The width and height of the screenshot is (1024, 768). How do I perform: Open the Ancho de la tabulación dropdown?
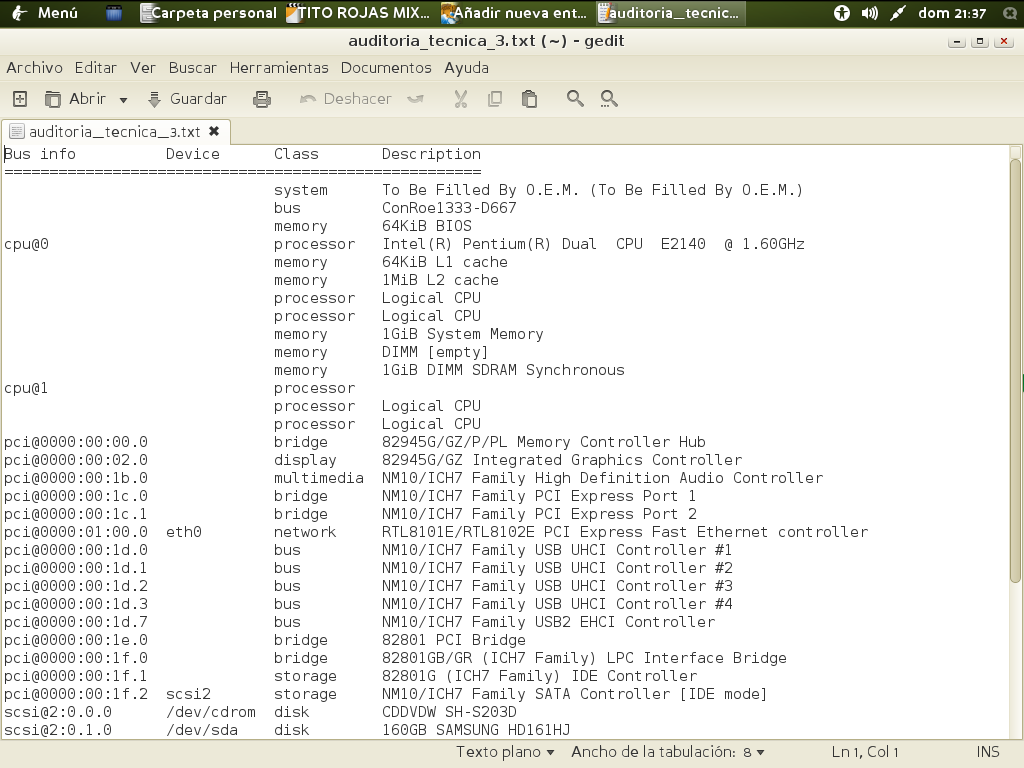coord(667,752)
